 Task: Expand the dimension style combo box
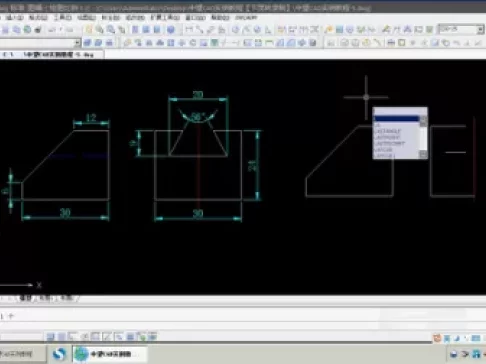pyautogui.click(x=480, y=30)
